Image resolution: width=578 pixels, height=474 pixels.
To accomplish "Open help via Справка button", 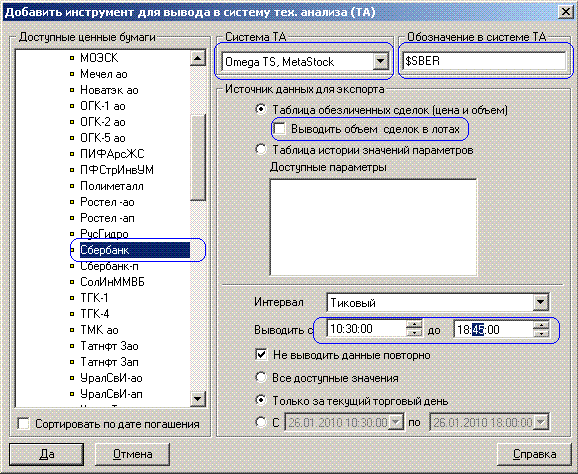I will [x=534, y=454].
